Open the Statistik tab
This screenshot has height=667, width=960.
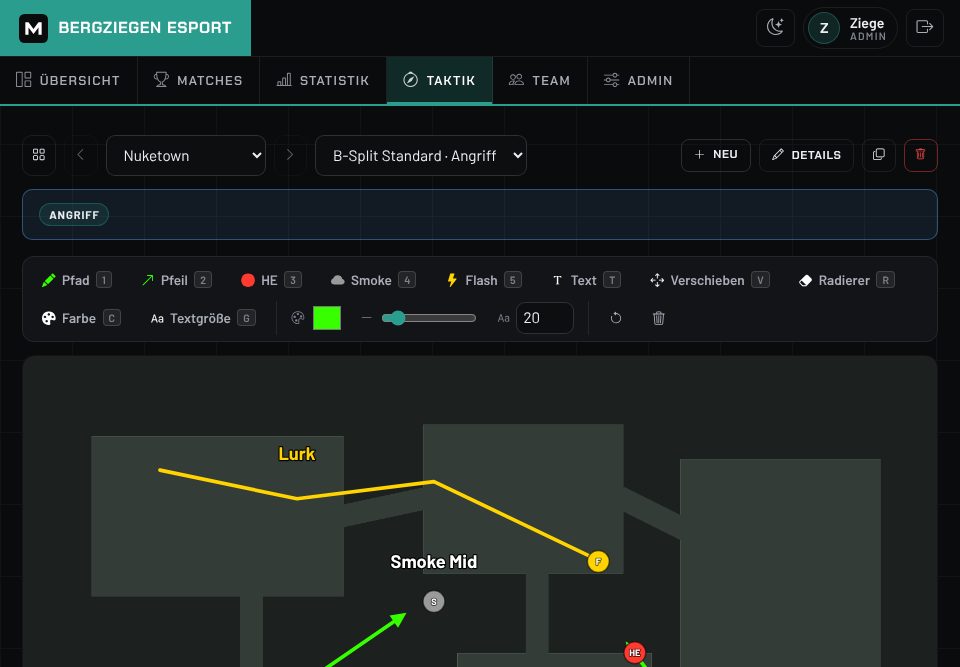click(x=323, y=80)
